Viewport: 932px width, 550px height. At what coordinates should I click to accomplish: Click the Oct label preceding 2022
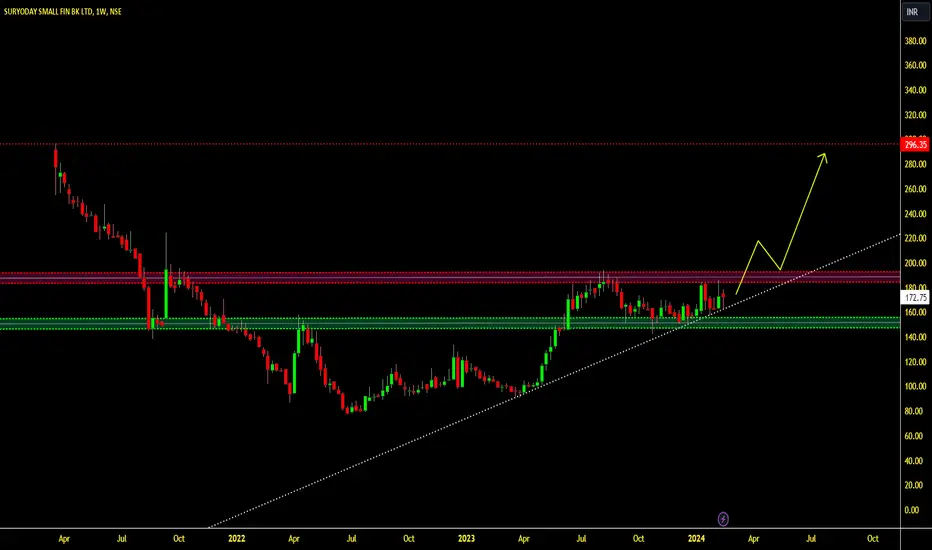pos(179,539)
